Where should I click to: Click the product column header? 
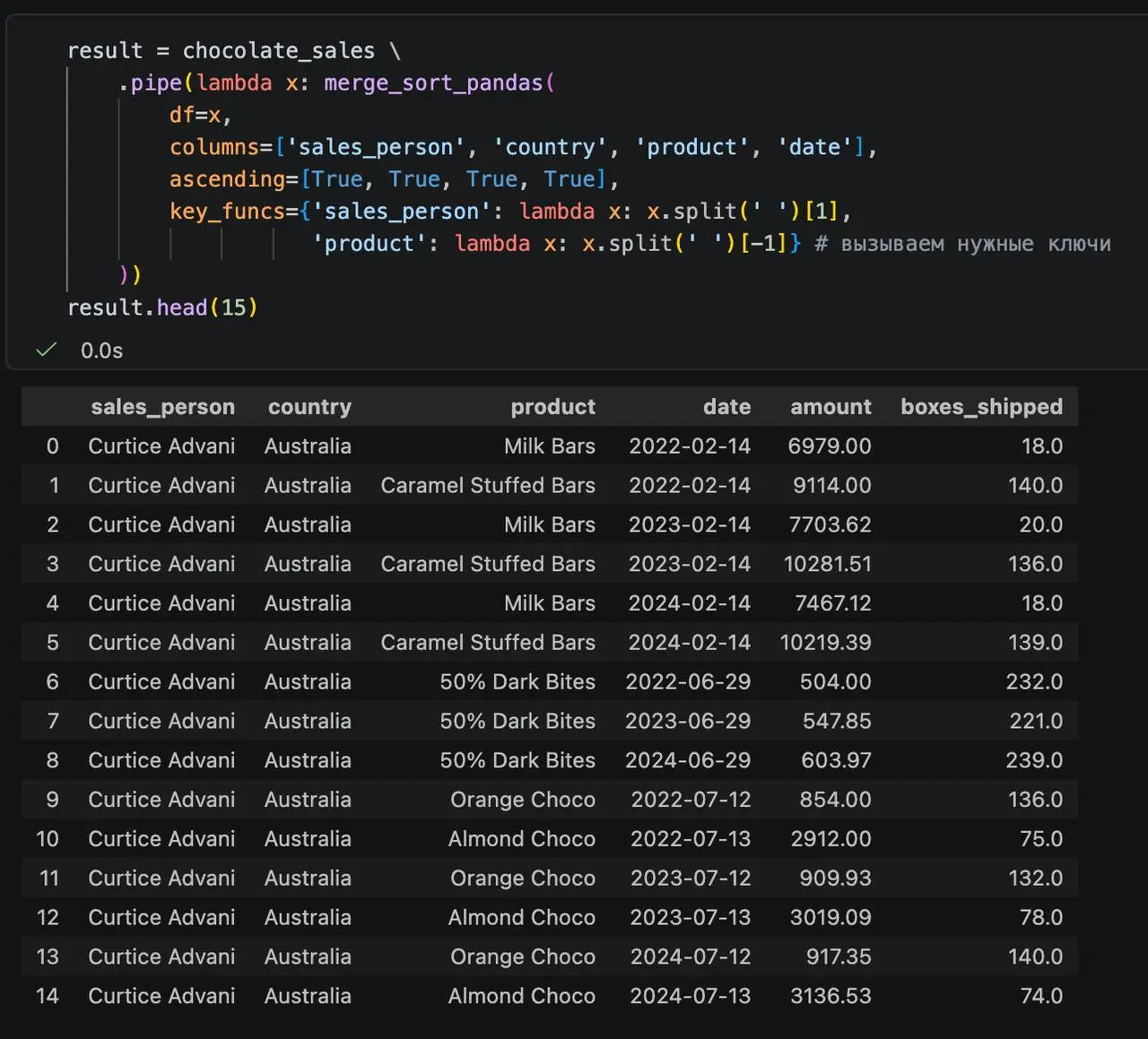[552, 407]
